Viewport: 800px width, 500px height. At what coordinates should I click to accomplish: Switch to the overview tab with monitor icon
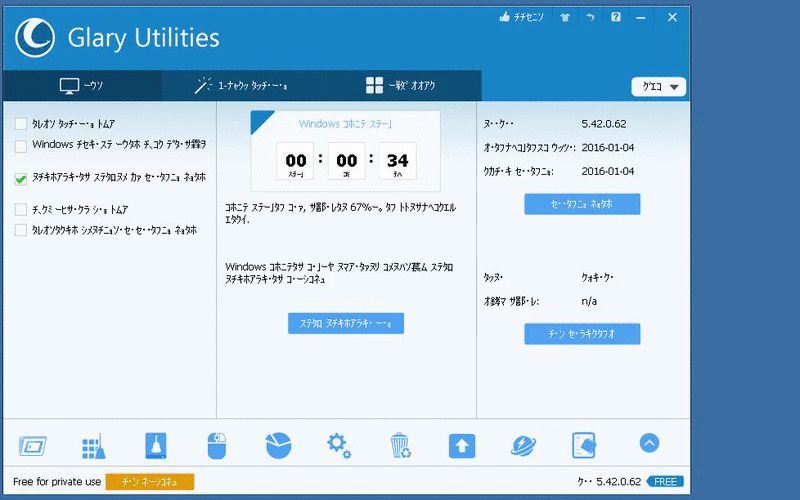[82, 85]
